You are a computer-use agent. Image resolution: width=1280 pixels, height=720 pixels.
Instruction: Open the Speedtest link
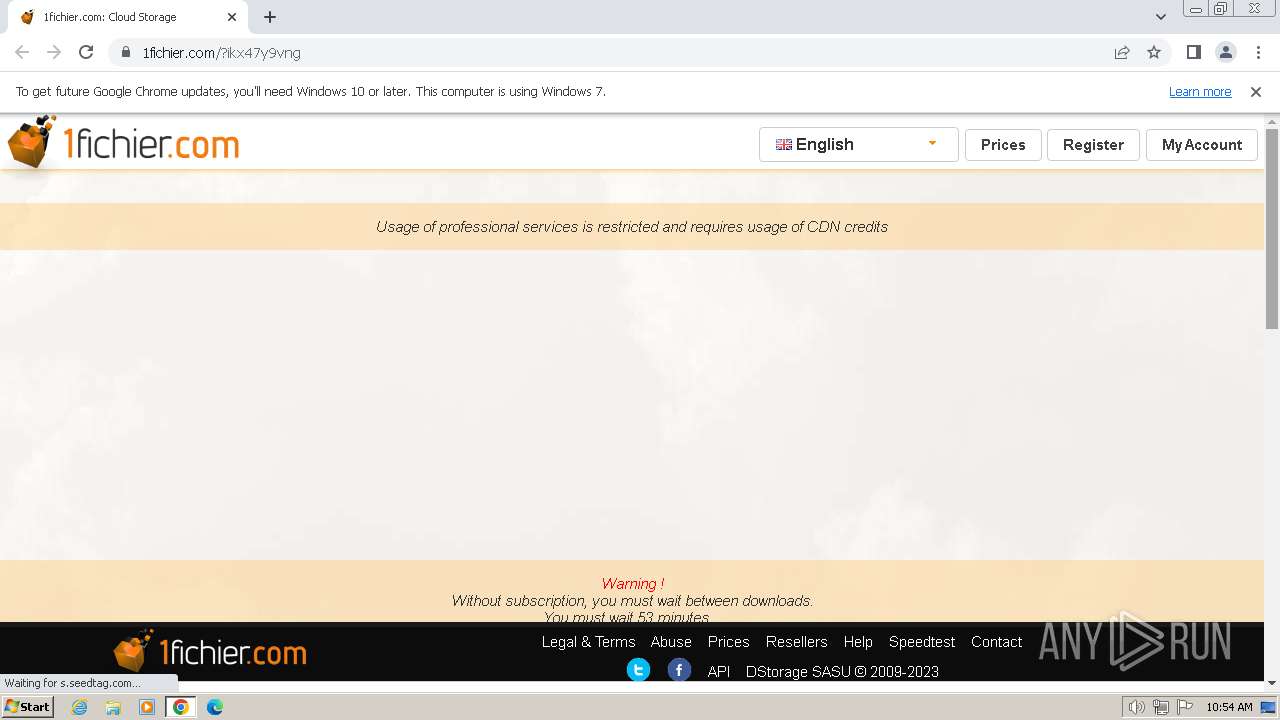point(922,642)
